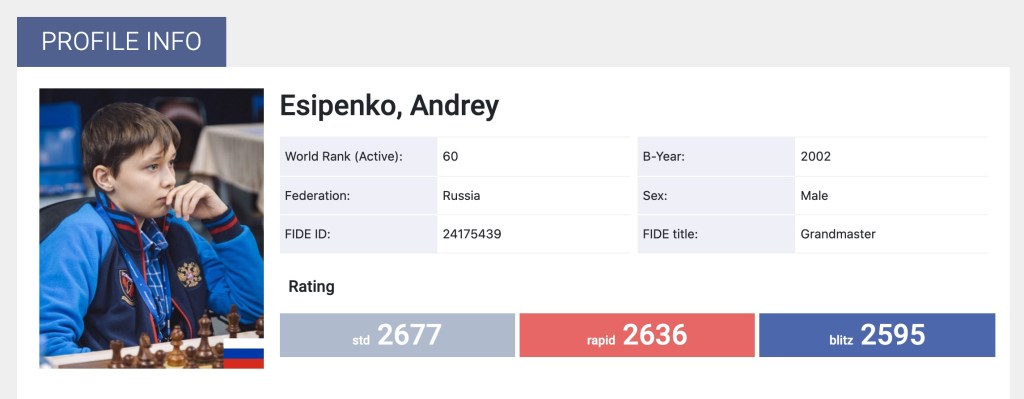Click the std 2677 rating box
Image resolution: width=1024 pixels, height=399 pixels.
(397, 335)
